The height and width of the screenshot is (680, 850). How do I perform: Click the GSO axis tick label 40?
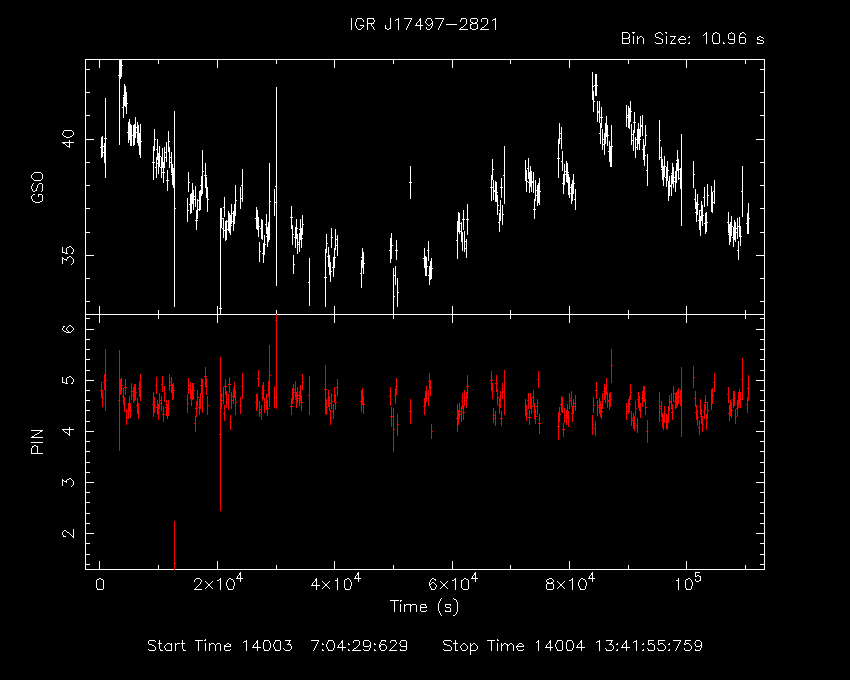(68, 139)
